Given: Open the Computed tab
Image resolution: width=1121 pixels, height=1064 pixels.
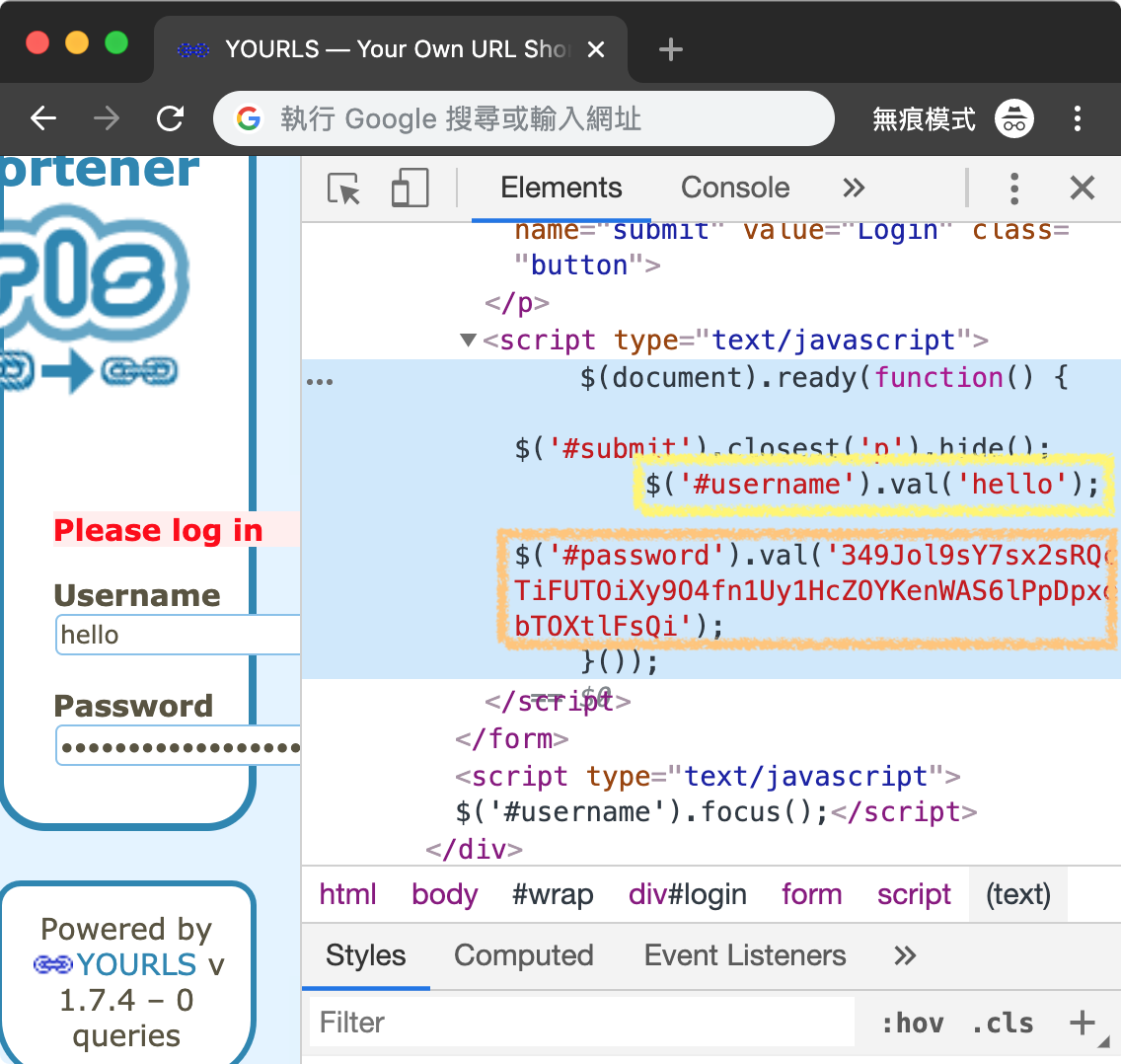Looking at the screenshot, I should [523, 956].
